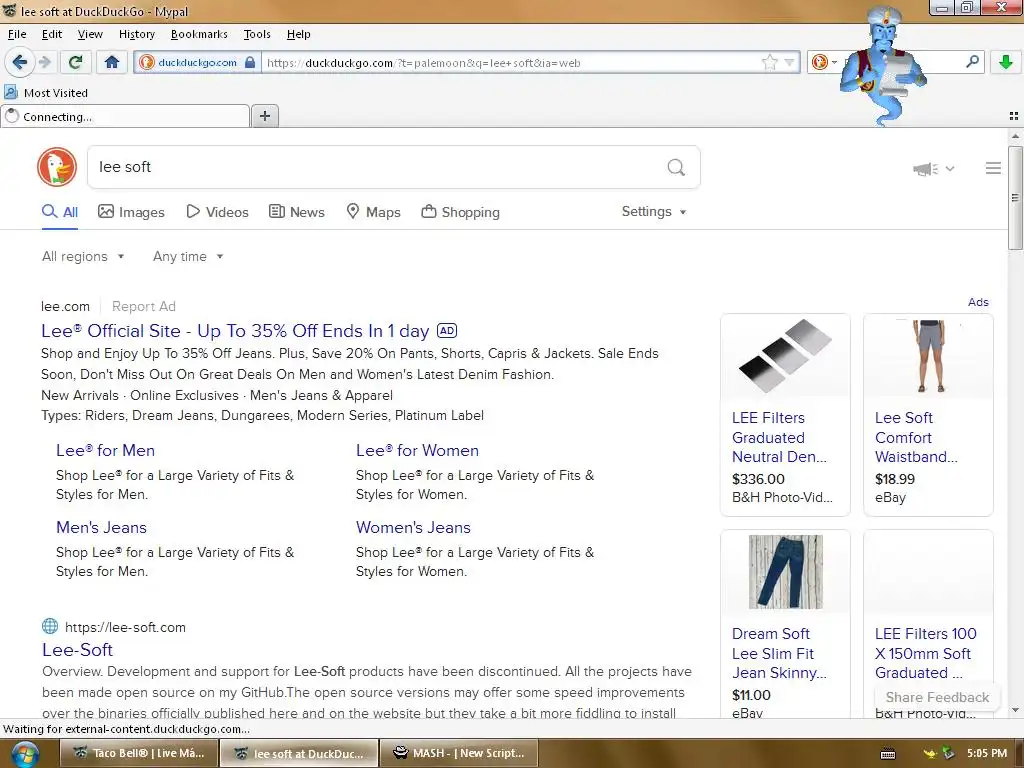Open the Tools menu
The height and width of the screenshot is (768, 1024).
coord(257,34)
